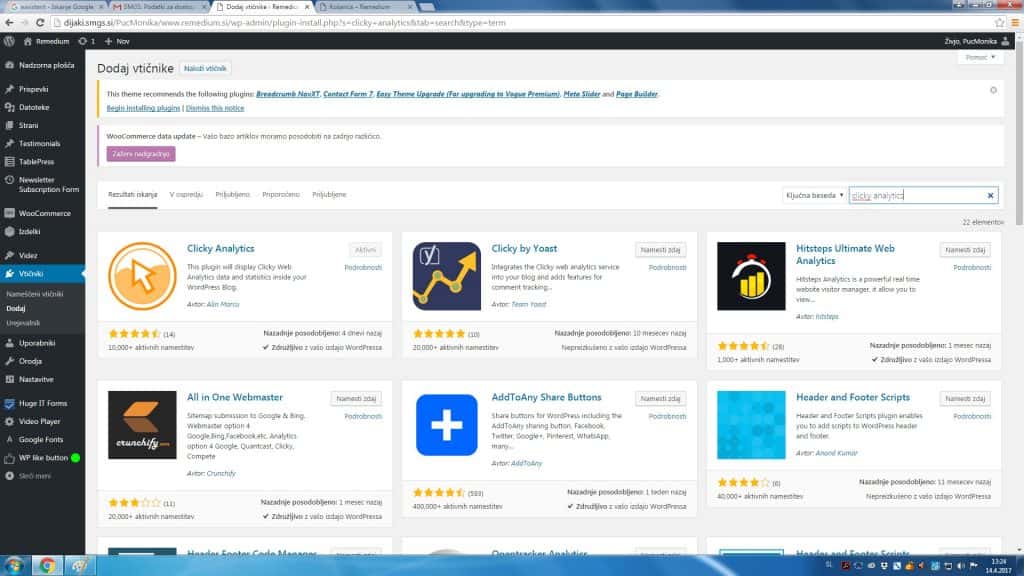Expand the Pomoč help panel
This screenshot has height=576, width=1024.
978,58
